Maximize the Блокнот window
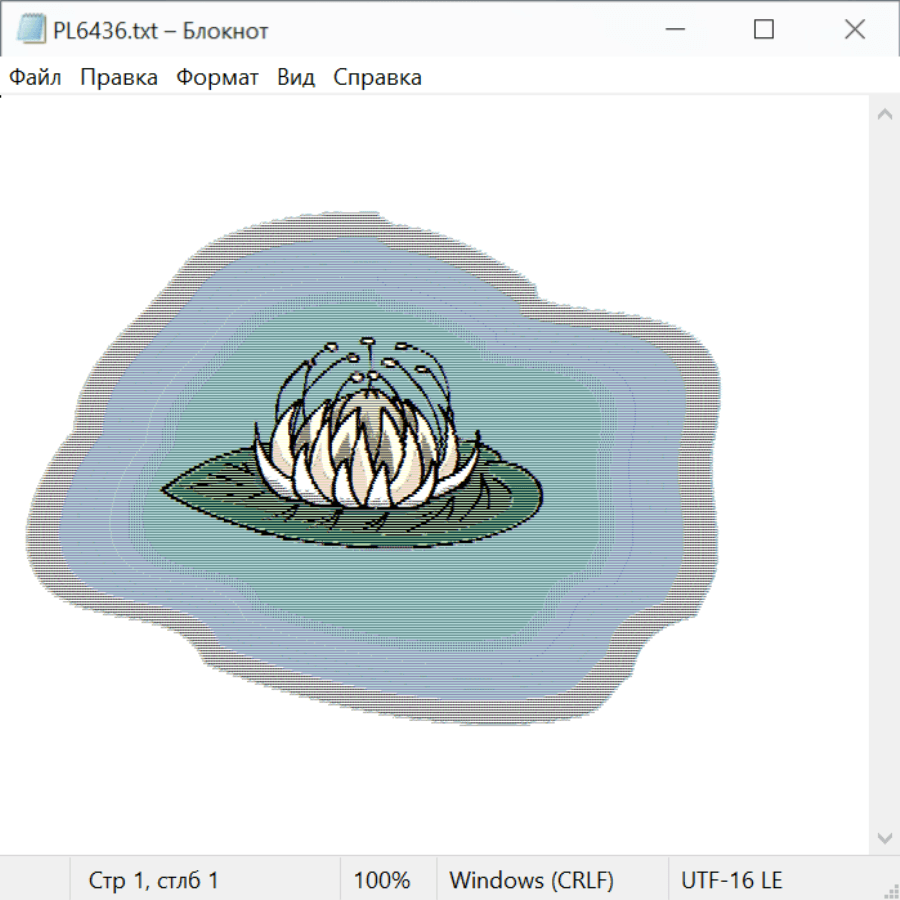 [x=764, y=30]
